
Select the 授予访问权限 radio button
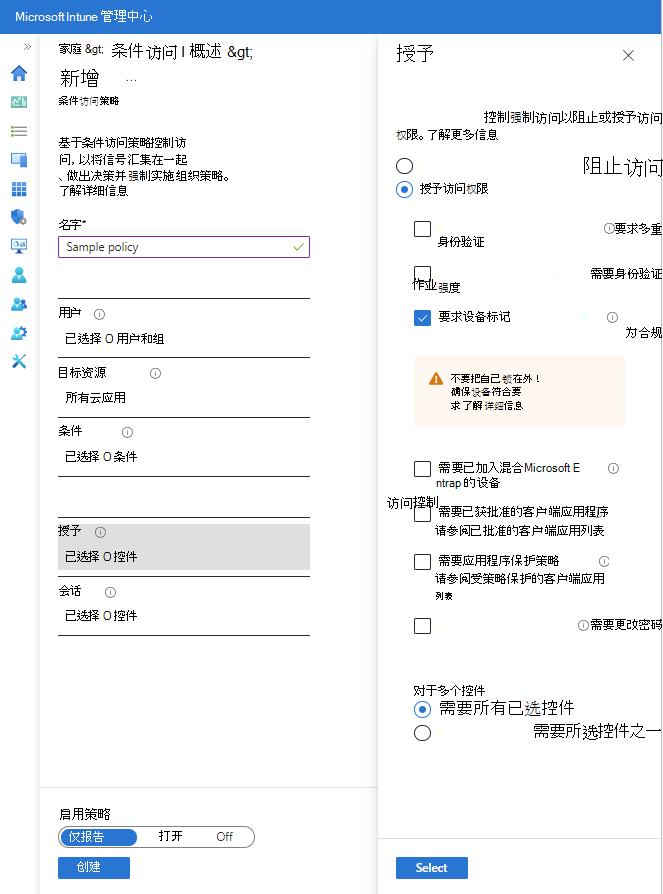(404, 189)
